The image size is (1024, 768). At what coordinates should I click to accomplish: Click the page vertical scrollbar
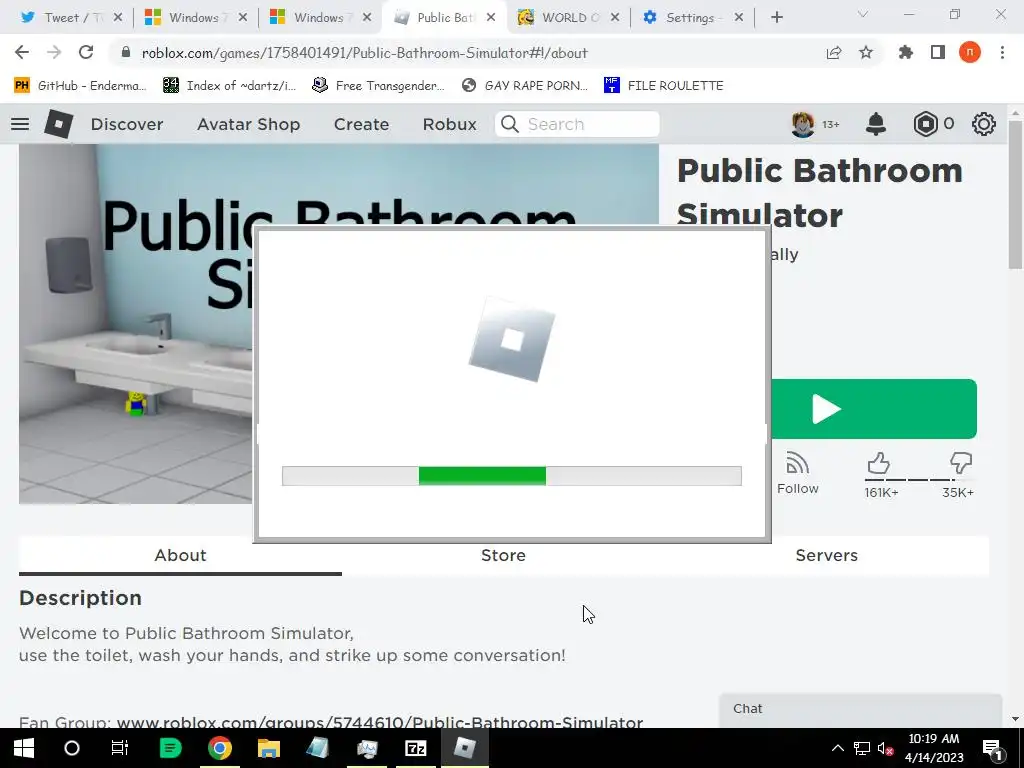point(1014,193)
